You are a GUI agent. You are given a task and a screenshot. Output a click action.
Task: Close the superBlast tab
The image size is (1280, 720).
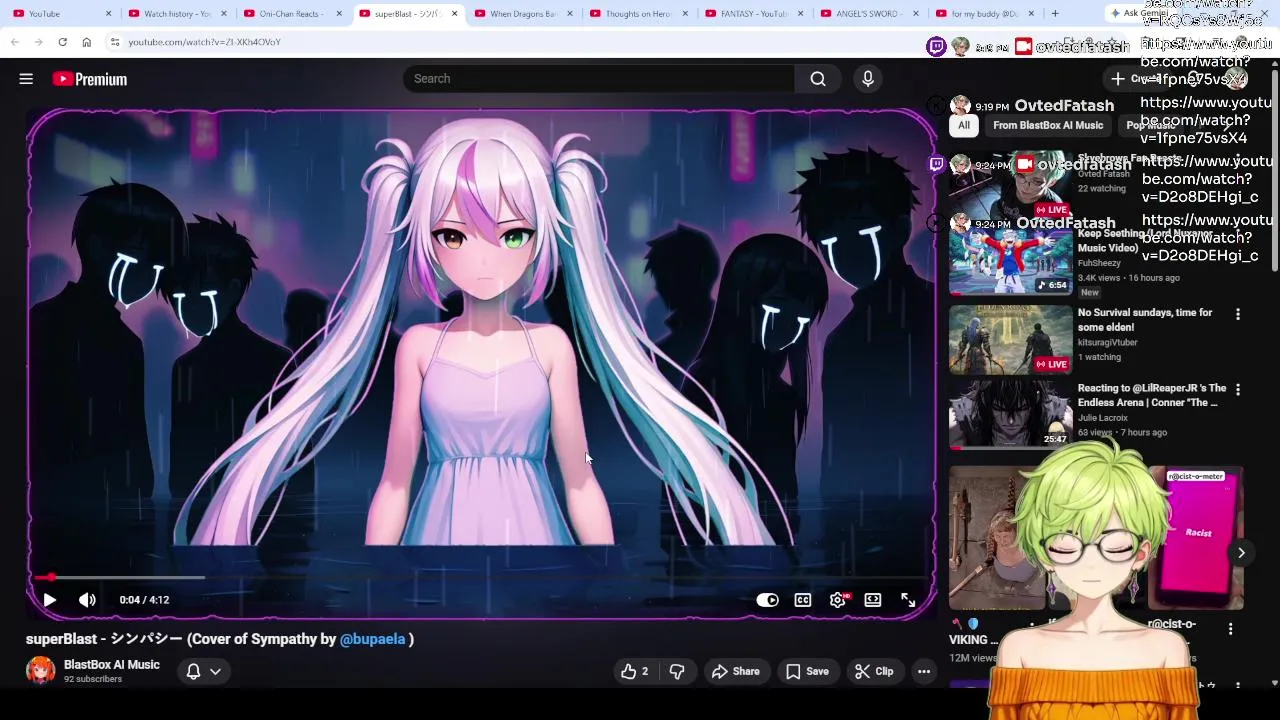455,14
